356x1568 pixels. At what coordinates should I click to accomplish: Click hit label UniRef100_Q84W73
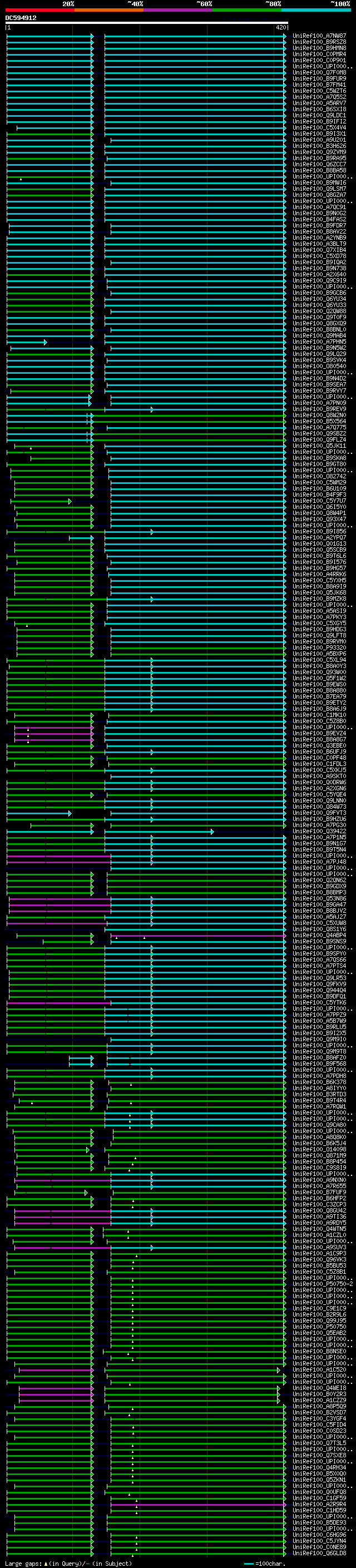(x=319, y=807)
